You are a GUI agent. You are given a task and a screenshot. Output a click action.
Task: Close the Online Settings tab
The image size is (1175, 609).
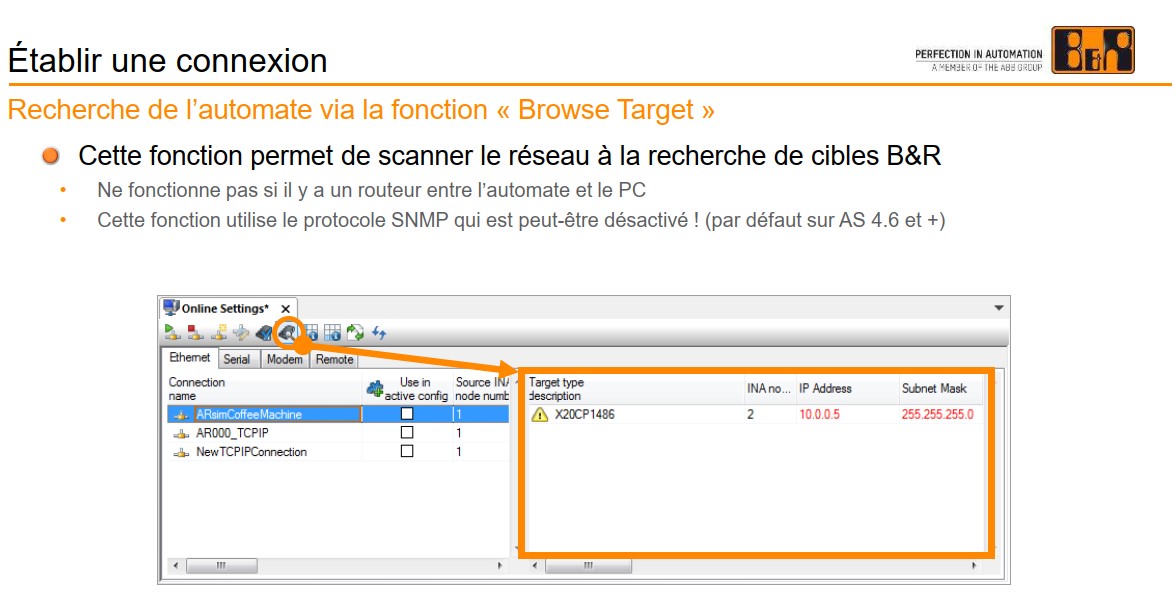point(286,309)
